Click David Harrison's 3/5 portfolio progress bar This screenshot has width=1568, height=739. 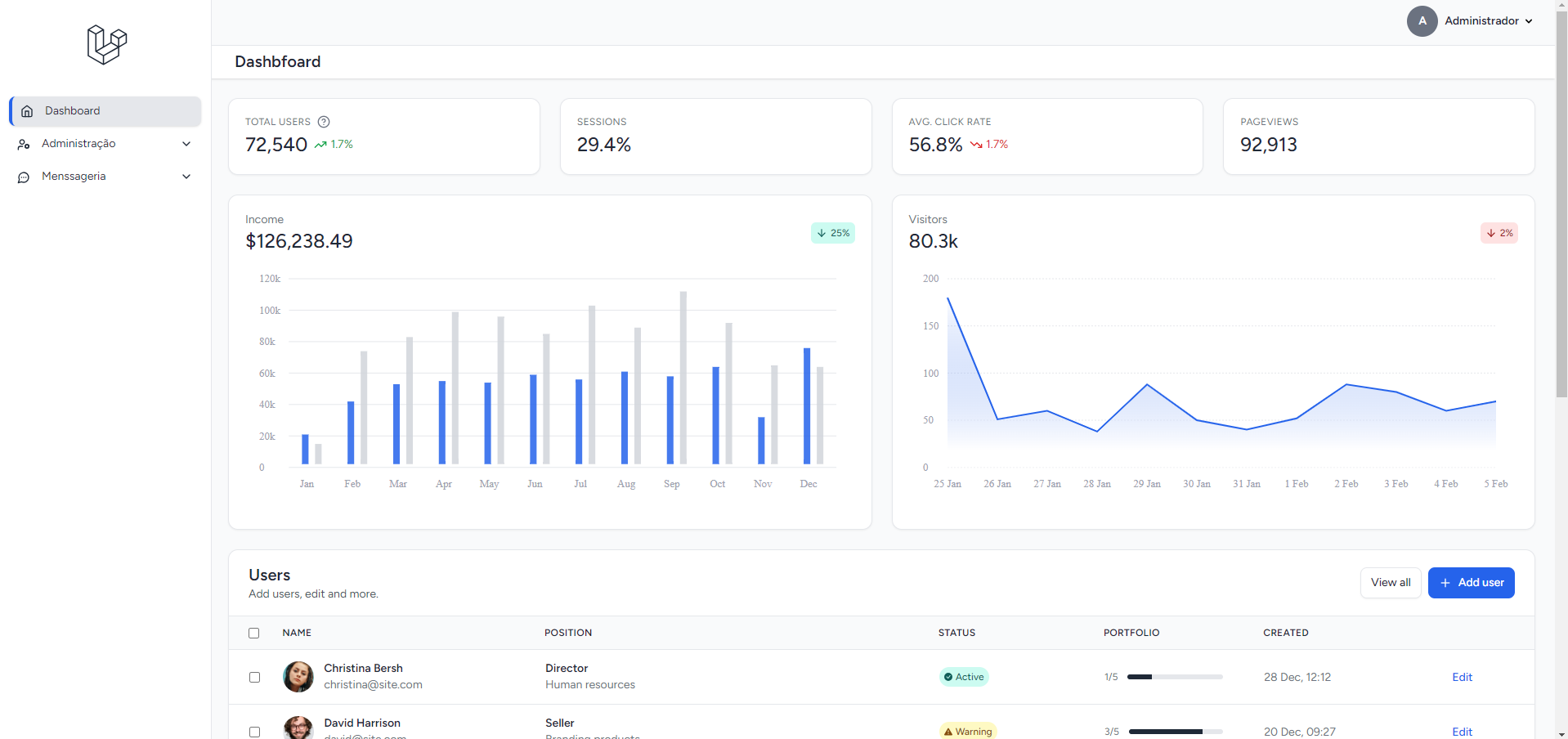[1176, 732]
